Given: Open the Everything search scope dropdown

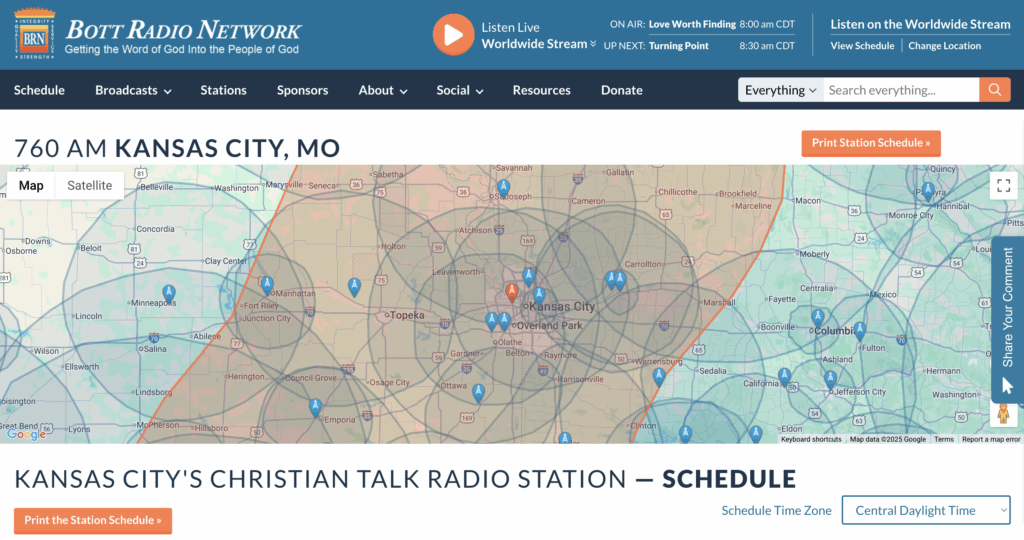Looking at the screenshot, I should [x=780, y=90].
